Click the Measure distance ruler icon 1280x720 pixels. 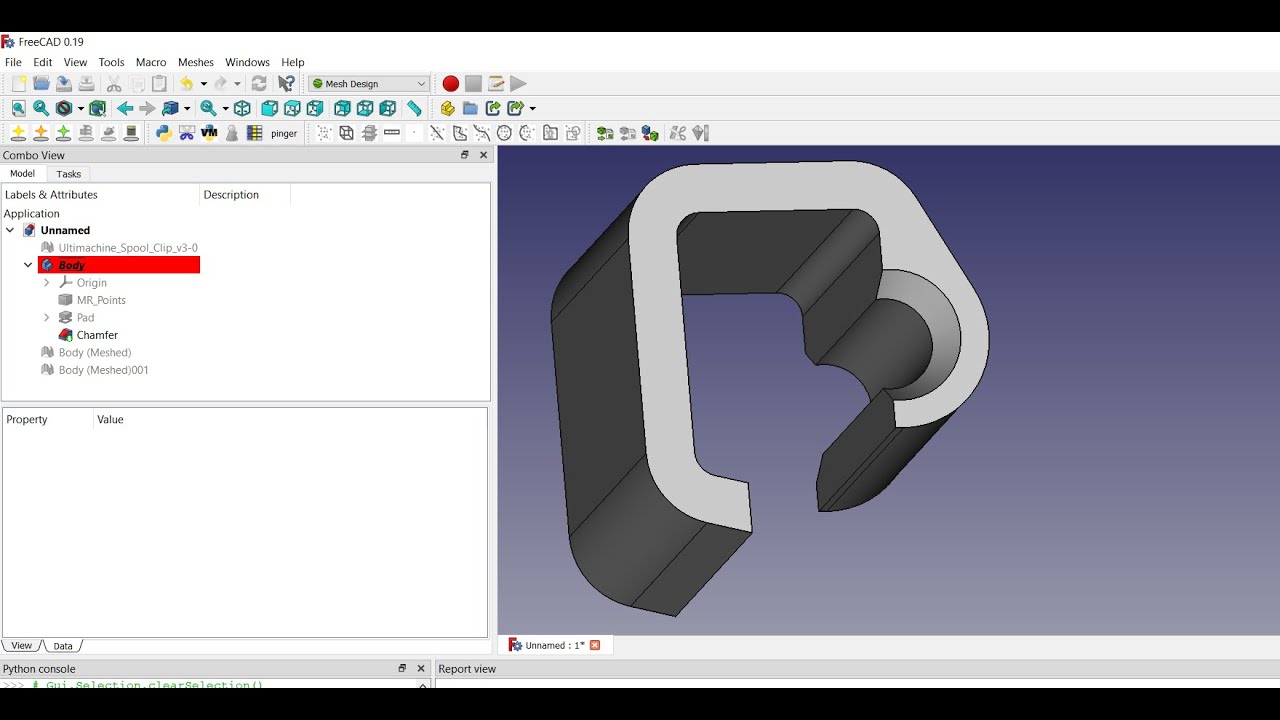pos(414,108)
